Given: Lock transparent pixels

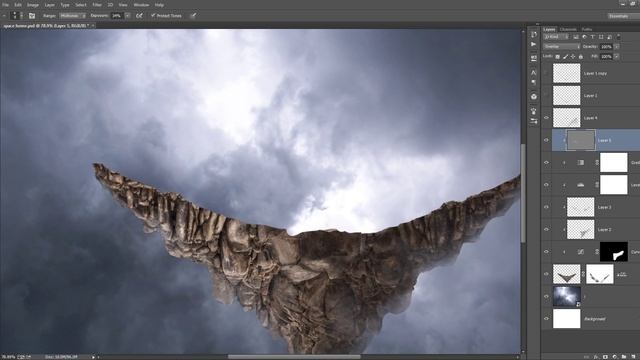Looking at the screenshot, I should click(x=558, y=56).
